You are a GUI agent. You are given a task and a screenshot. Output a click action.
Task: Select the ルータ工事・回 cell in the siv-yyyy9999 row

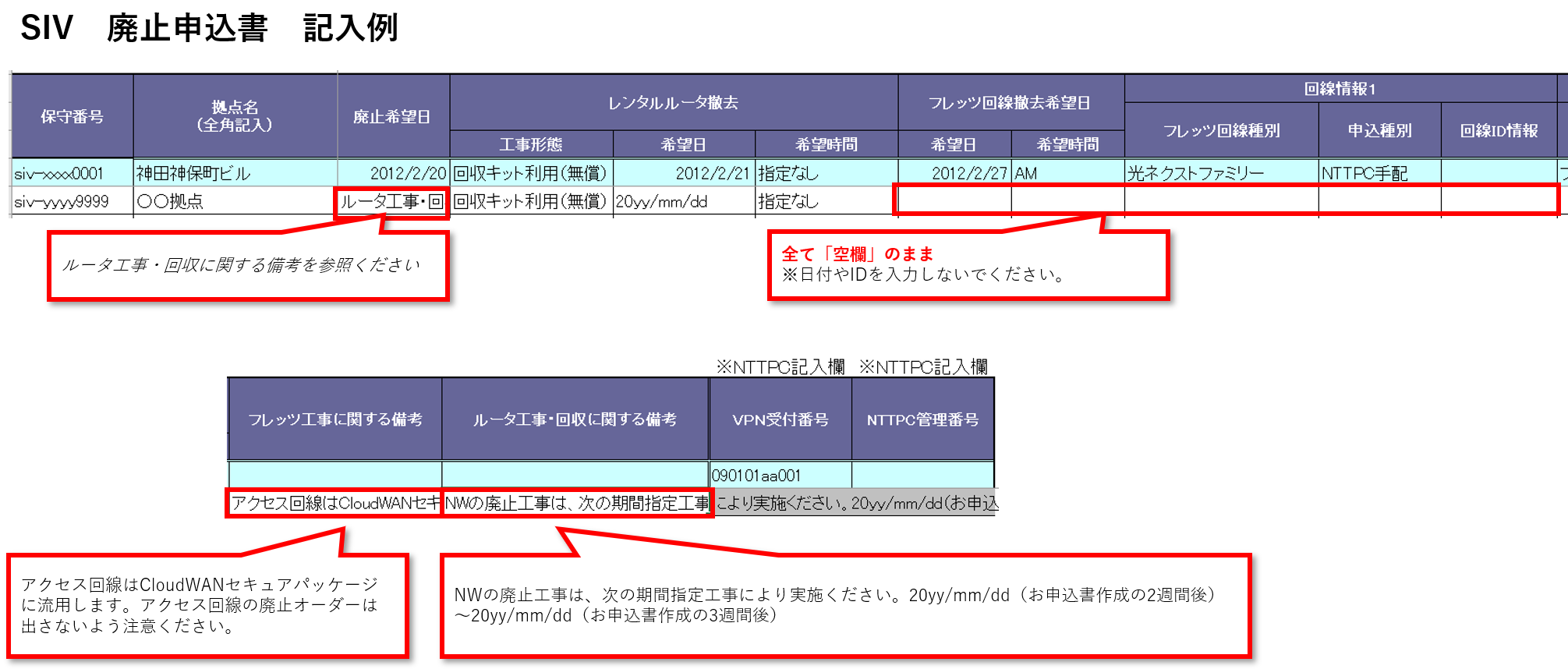coord(392,202)
